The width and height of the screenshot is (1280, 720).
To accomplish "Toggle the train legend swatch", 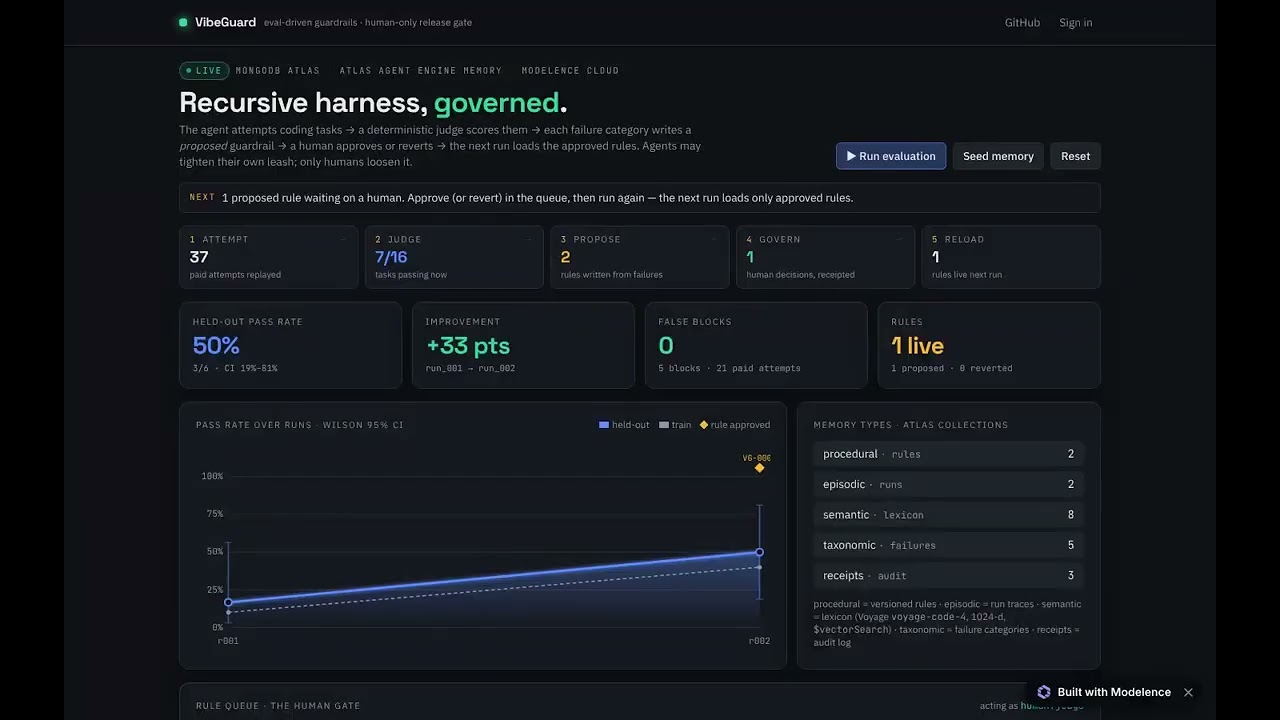I will [664, 425].
